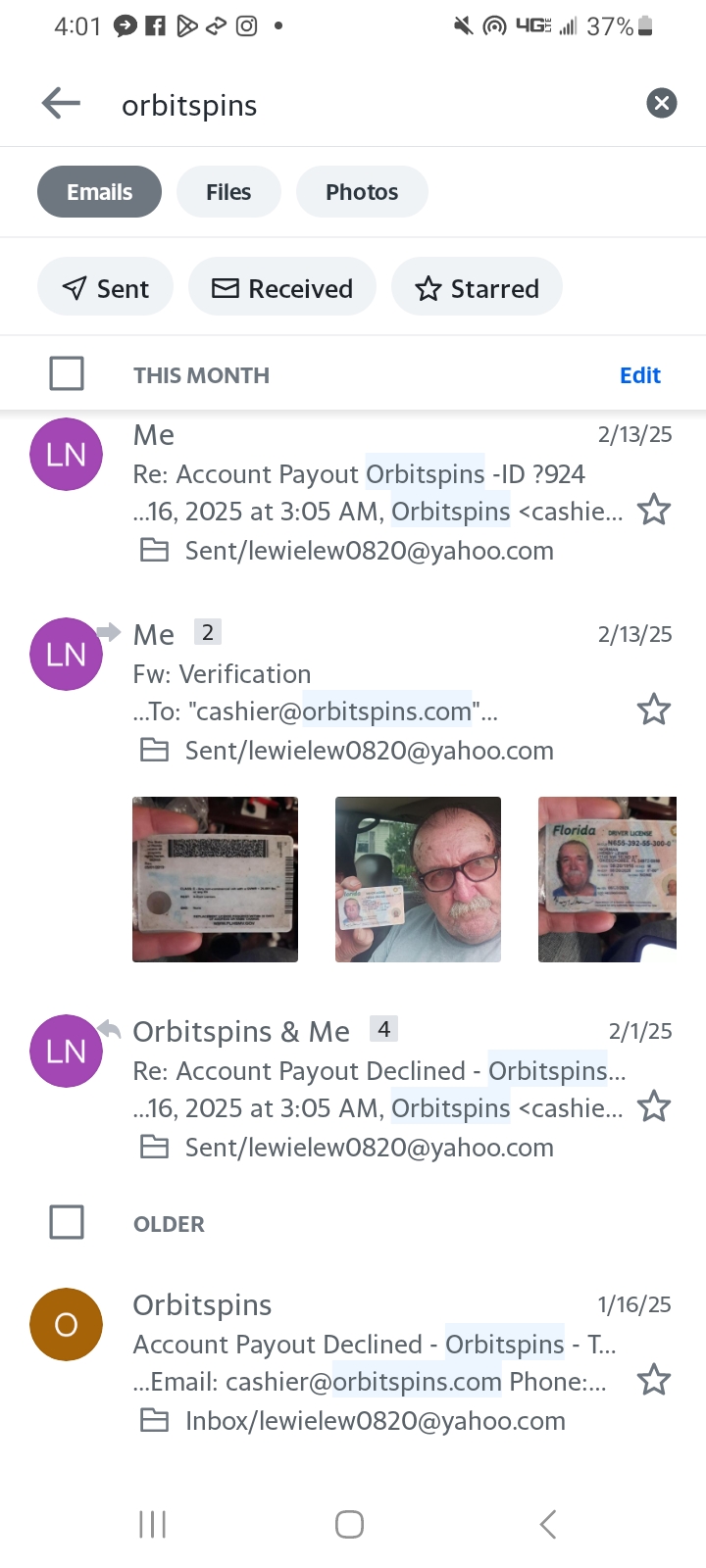Tap the Edit link
This screenshot has height=1568, width=706.
tap(640, 375)
